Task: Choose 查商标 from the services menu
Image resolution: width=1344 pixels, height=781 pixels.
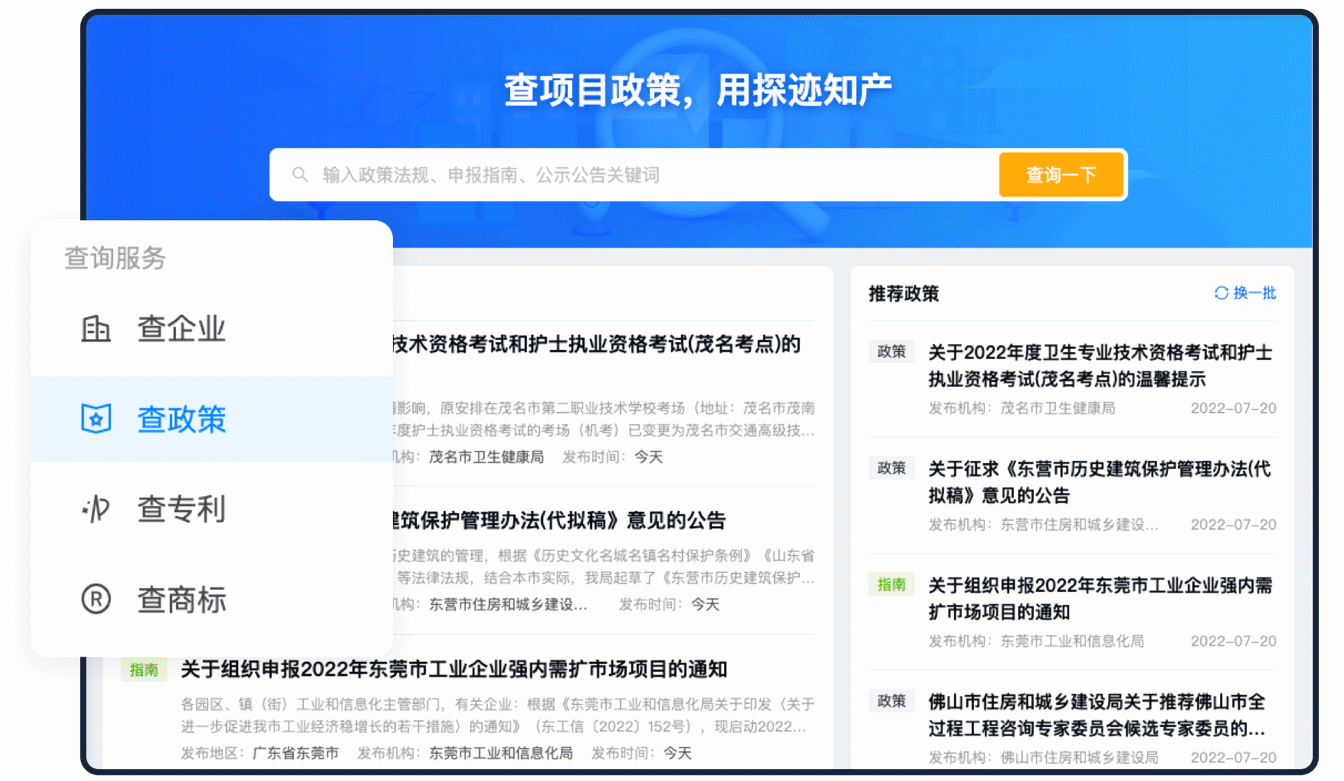Action: (181, 599)
